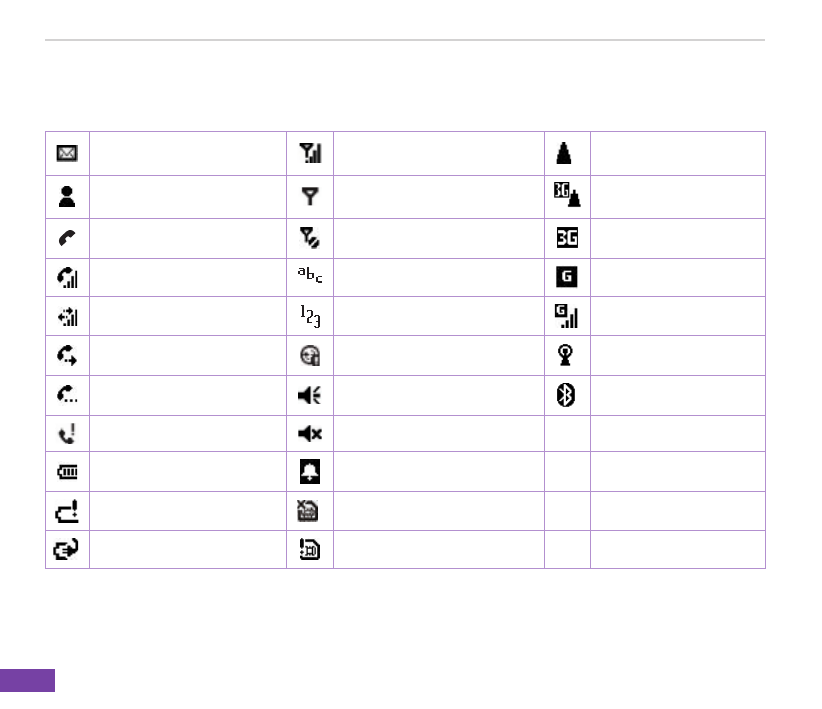Click the muted speaker icon
822x709 pixels.
coord(310,434)
